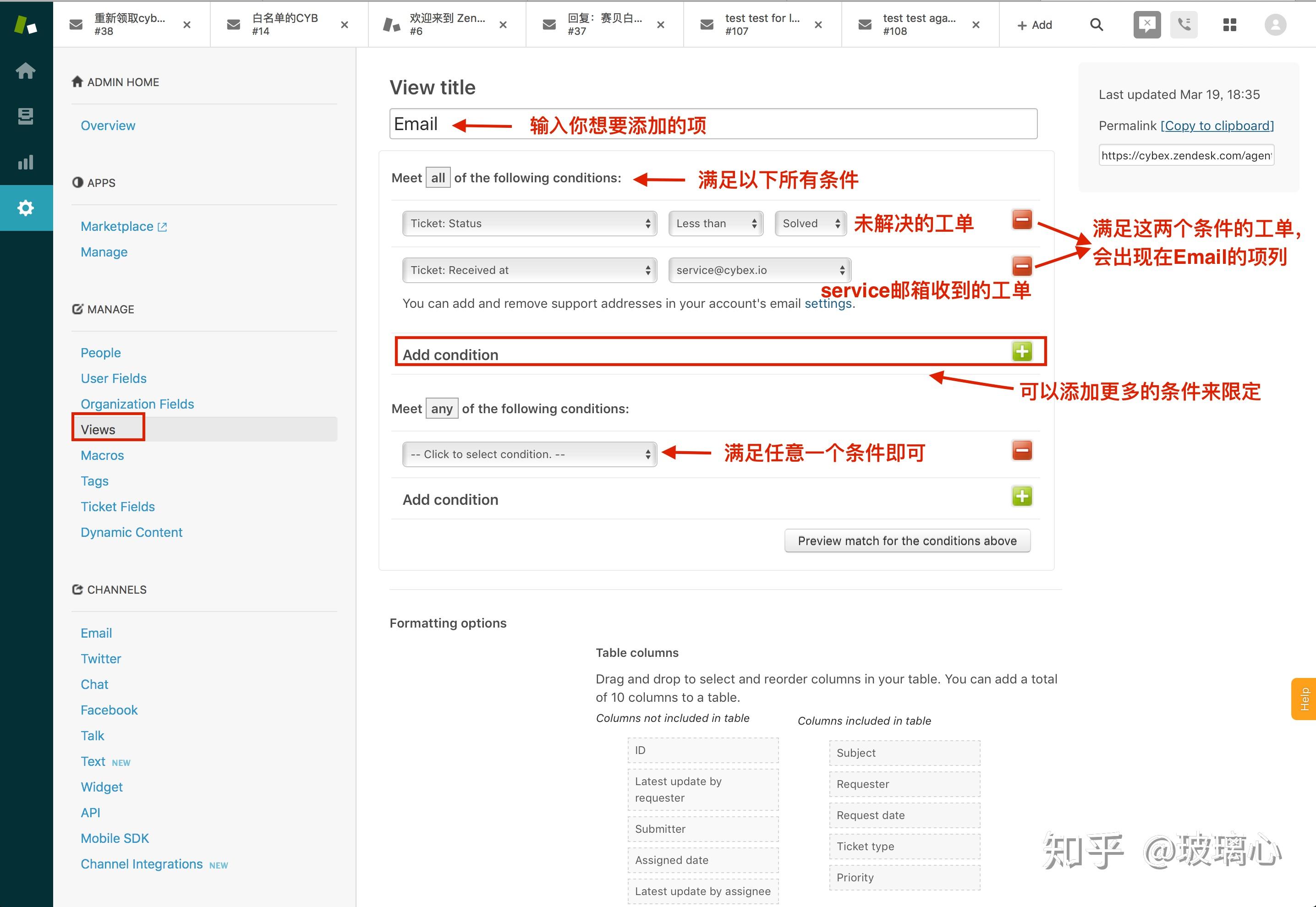Click the 'Copy to clipboard' permalink link
Screen dimensions: 1316x907
[x=1217, y=126]
